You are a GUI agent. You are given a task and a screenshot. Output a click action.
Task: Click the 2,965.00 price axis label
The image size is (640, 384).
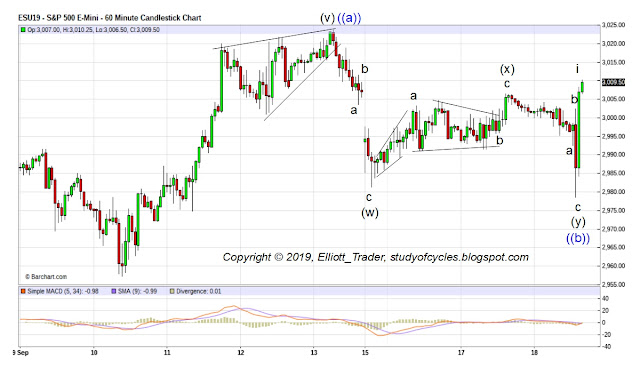coord(613,247)
